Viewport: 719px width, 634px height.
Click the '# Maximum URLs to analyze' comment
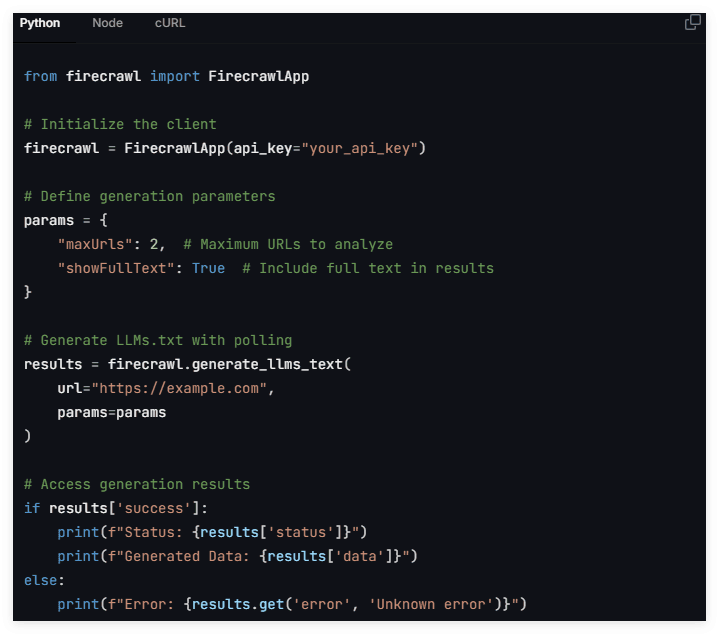point(288,244)
